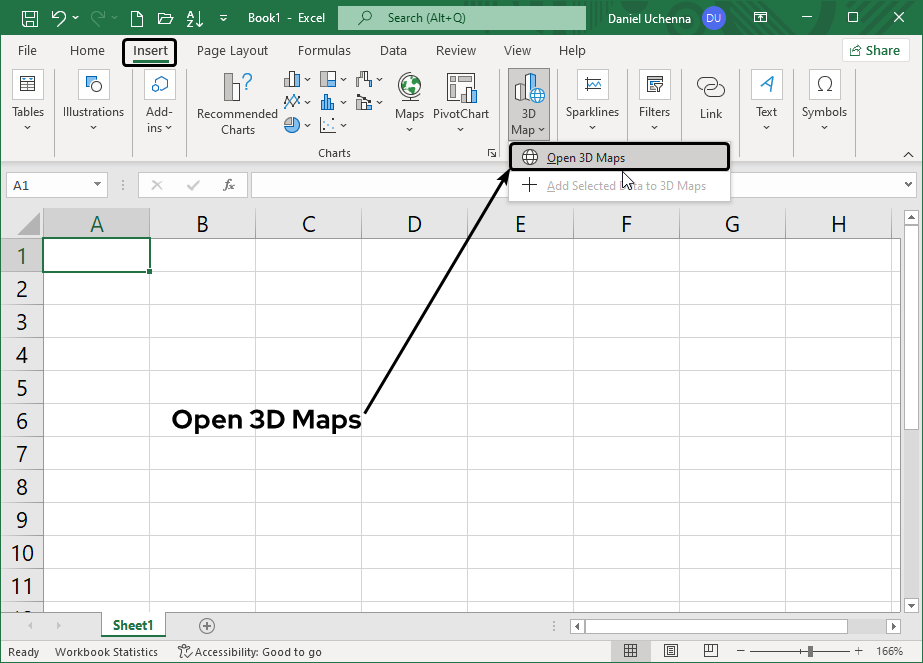Click the Normal view icon in status bar
The height and width of the screenshot is (663, 923).
(631, 650)
